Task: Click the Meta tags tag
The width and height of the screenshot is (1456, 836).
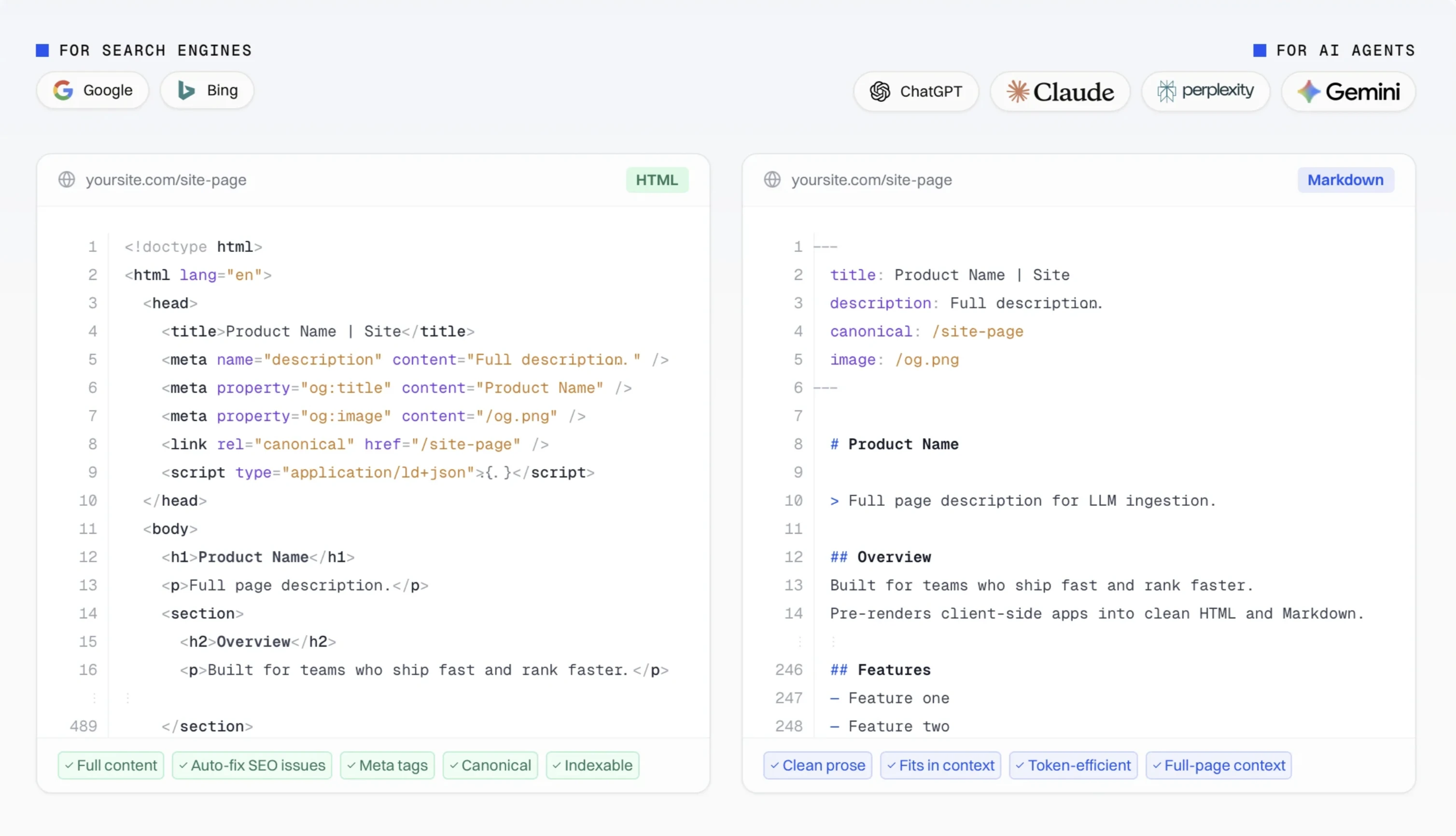Action: 388,766
